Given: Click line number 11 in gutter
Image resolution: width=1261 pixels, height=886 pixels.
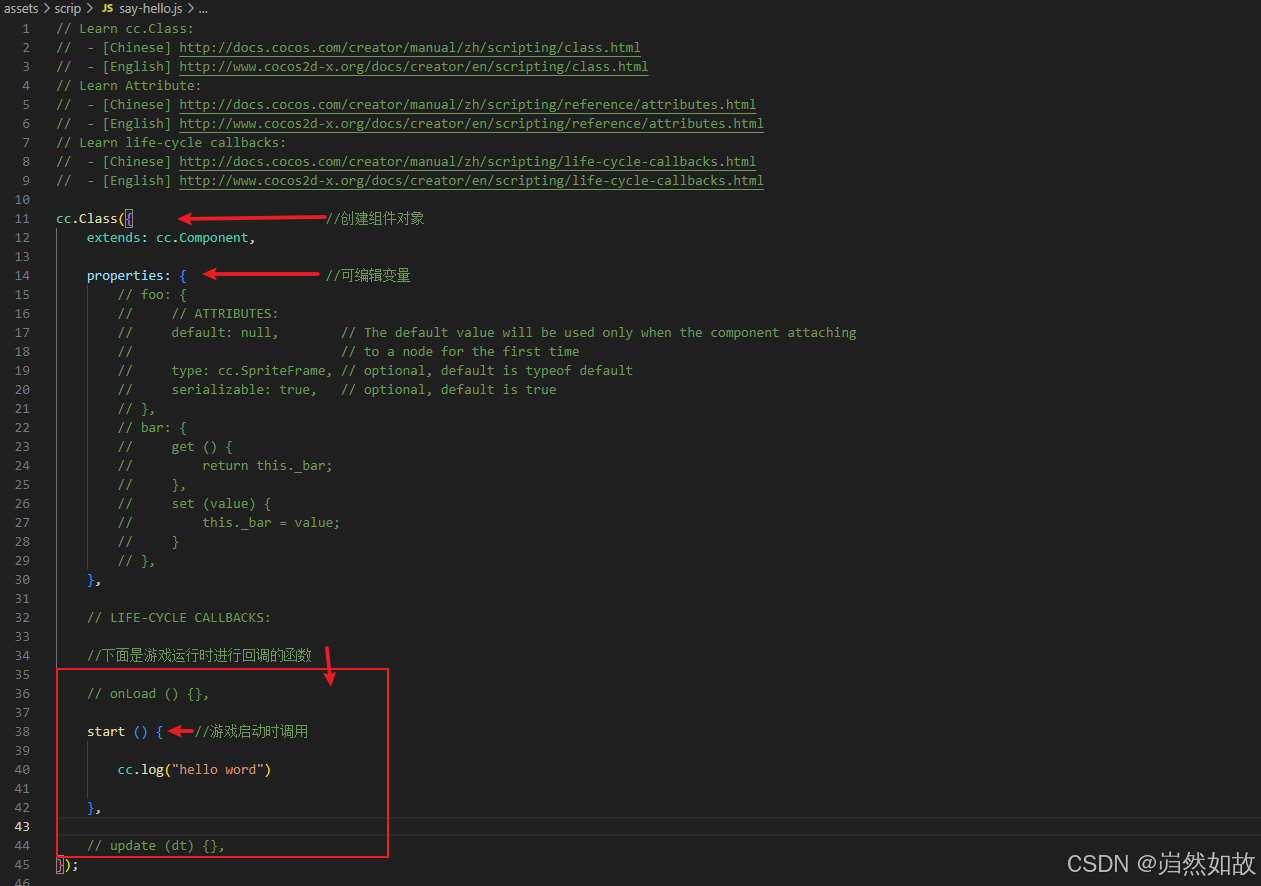Looking at the screenshot, I should coord(22,218).
